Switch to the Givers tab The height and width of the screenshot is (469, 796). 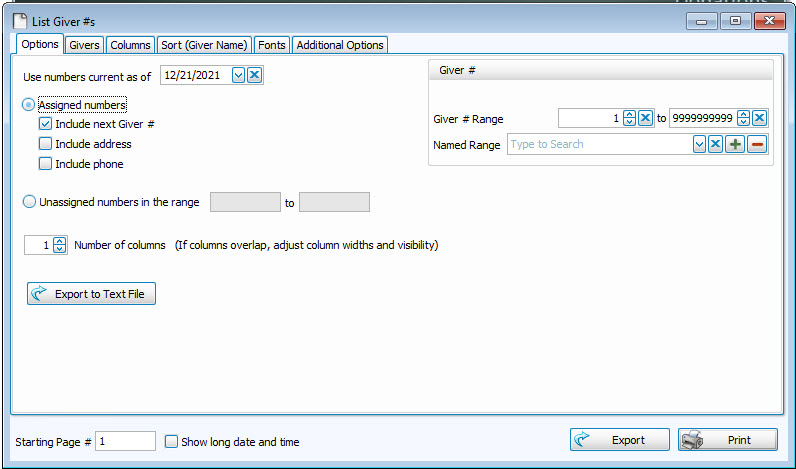84,45
